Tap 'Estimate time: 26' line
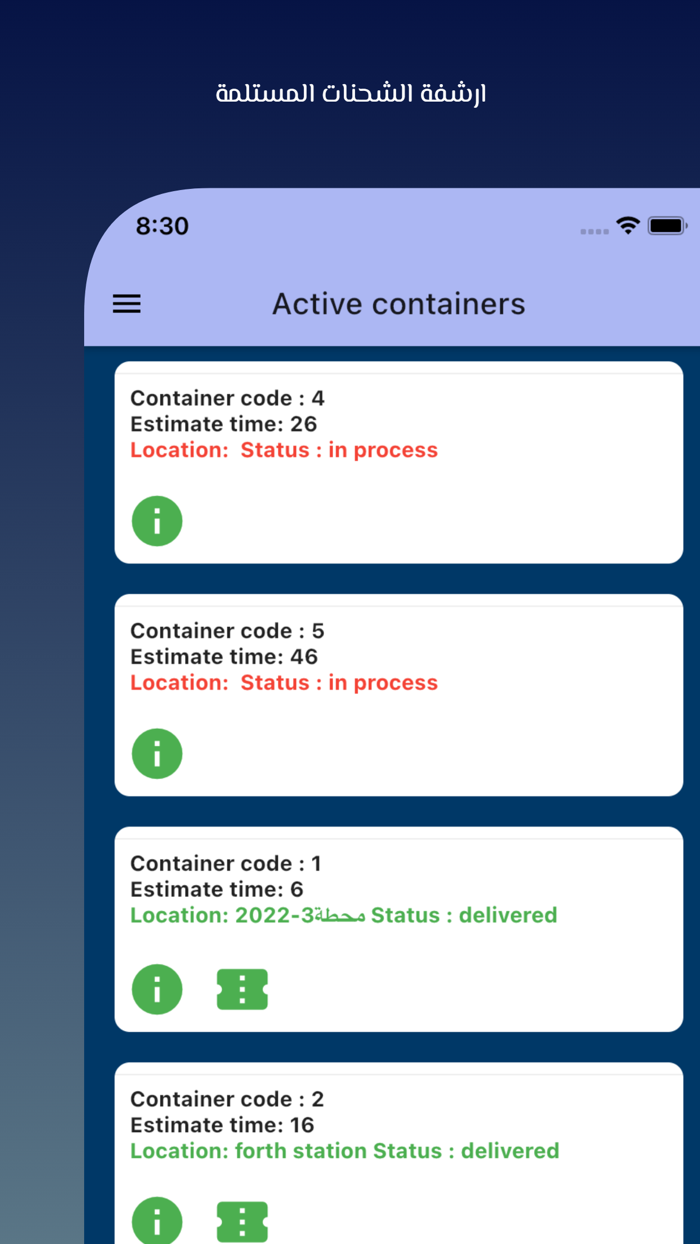700x1244 pixels. click(x=224, y=424)
